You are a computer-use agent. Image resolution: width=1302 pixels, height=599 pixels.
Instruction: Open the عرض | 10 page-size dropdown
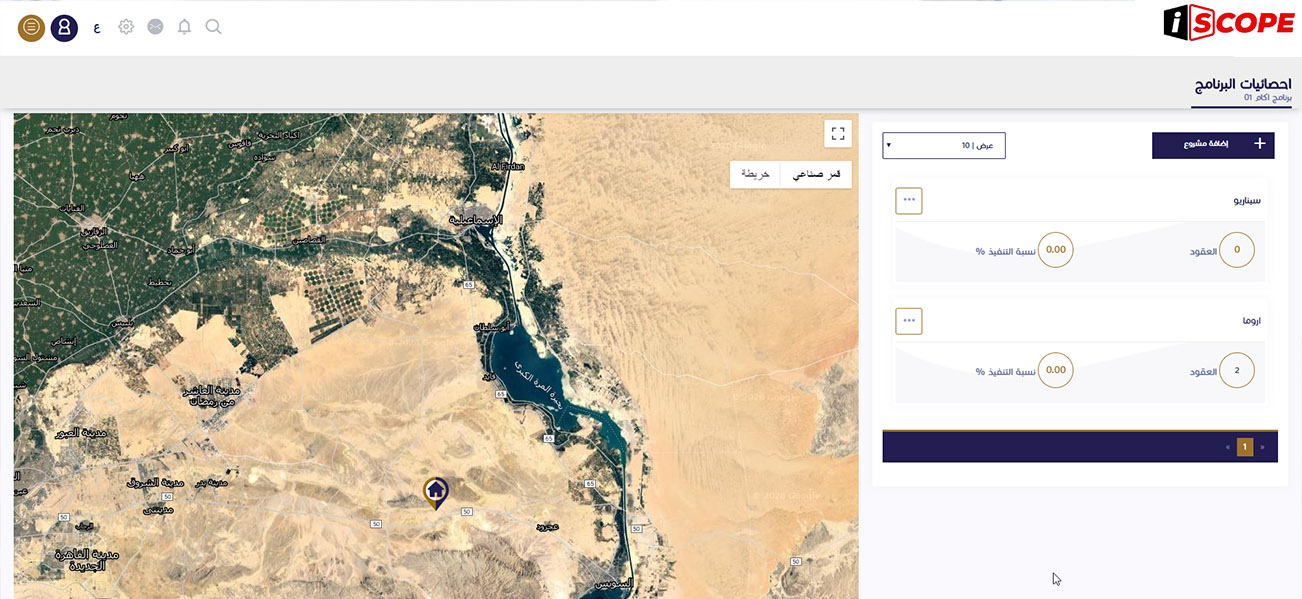pos(943,145)
